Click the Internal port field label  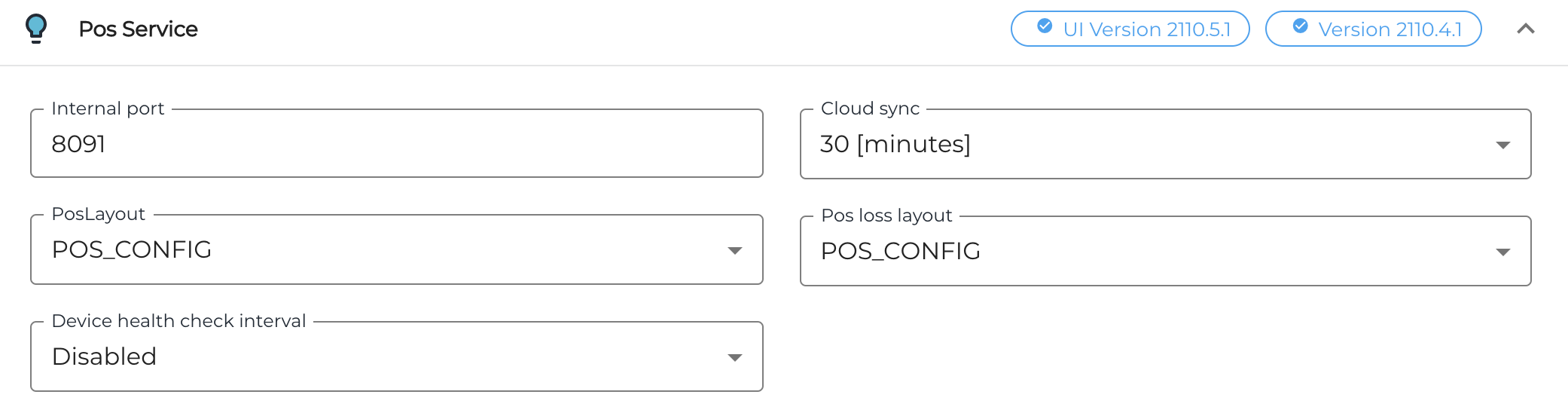pos(108,109)
